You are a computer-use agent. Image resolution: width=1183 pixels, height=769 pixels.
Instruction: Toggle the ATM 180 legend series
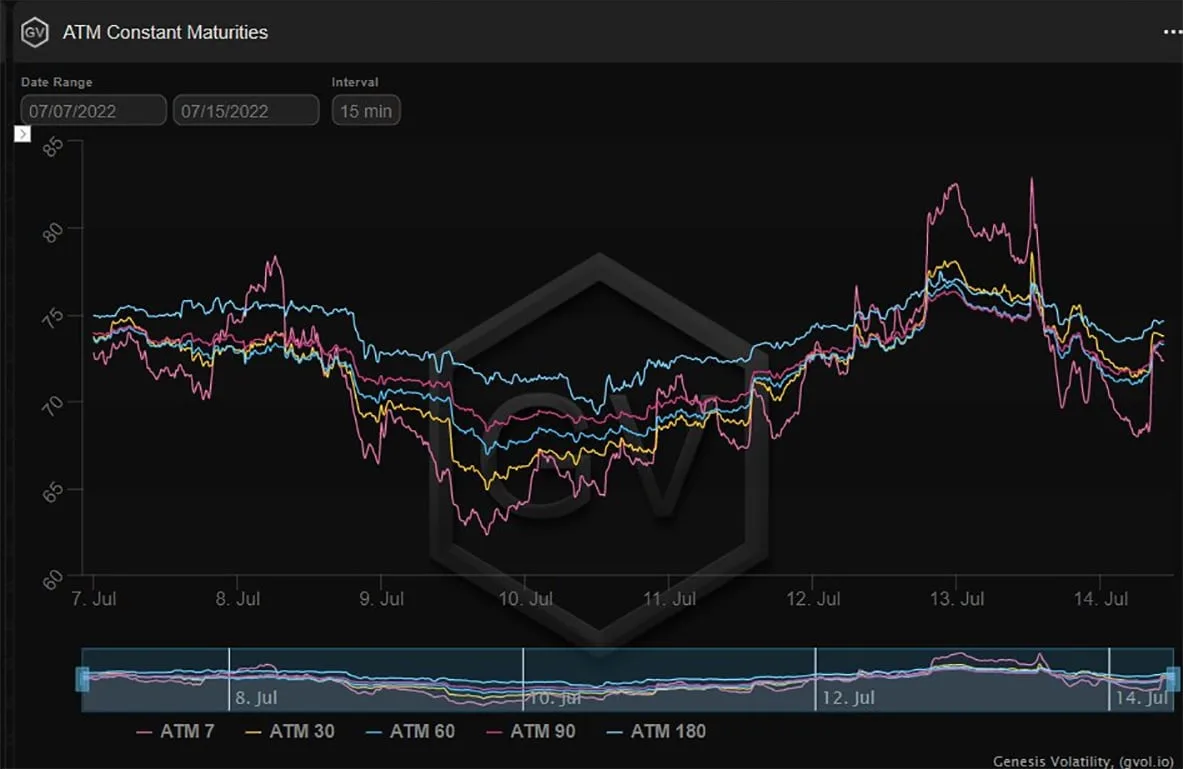(x=656, y=731)
